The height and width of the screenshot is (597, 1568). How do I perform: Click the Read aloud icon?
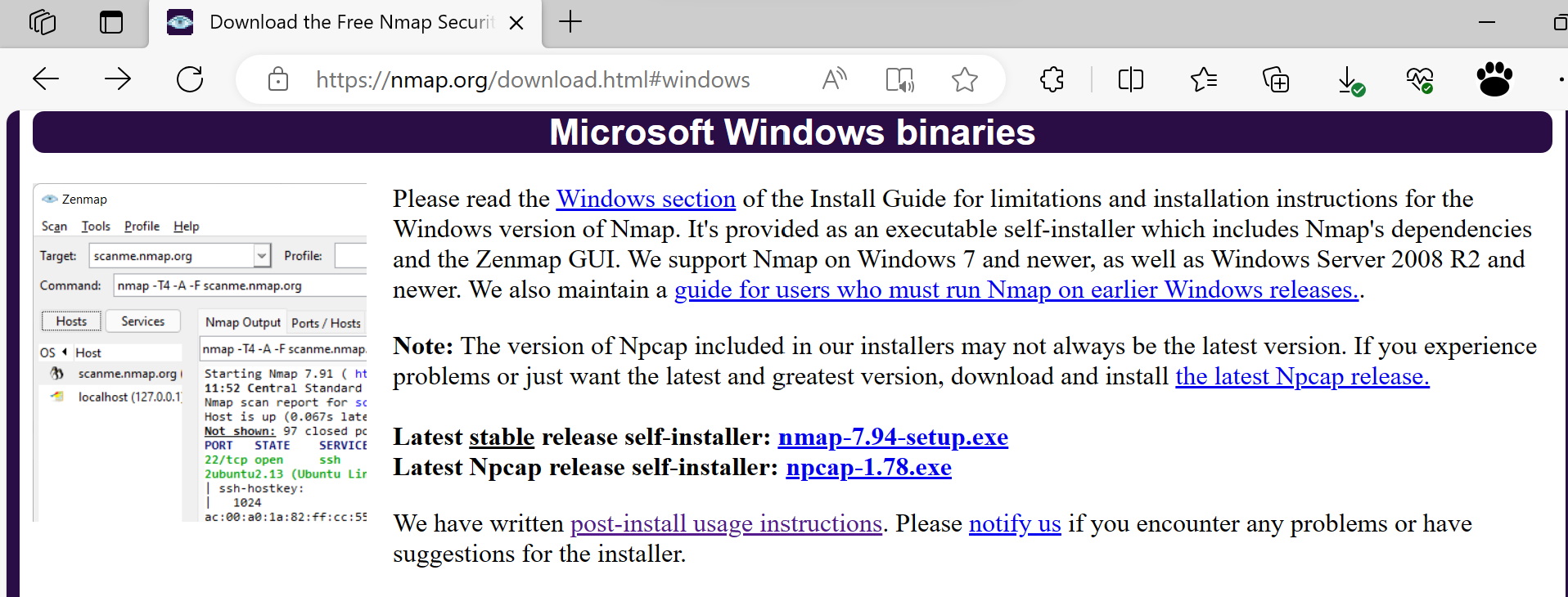click(834, 79)
